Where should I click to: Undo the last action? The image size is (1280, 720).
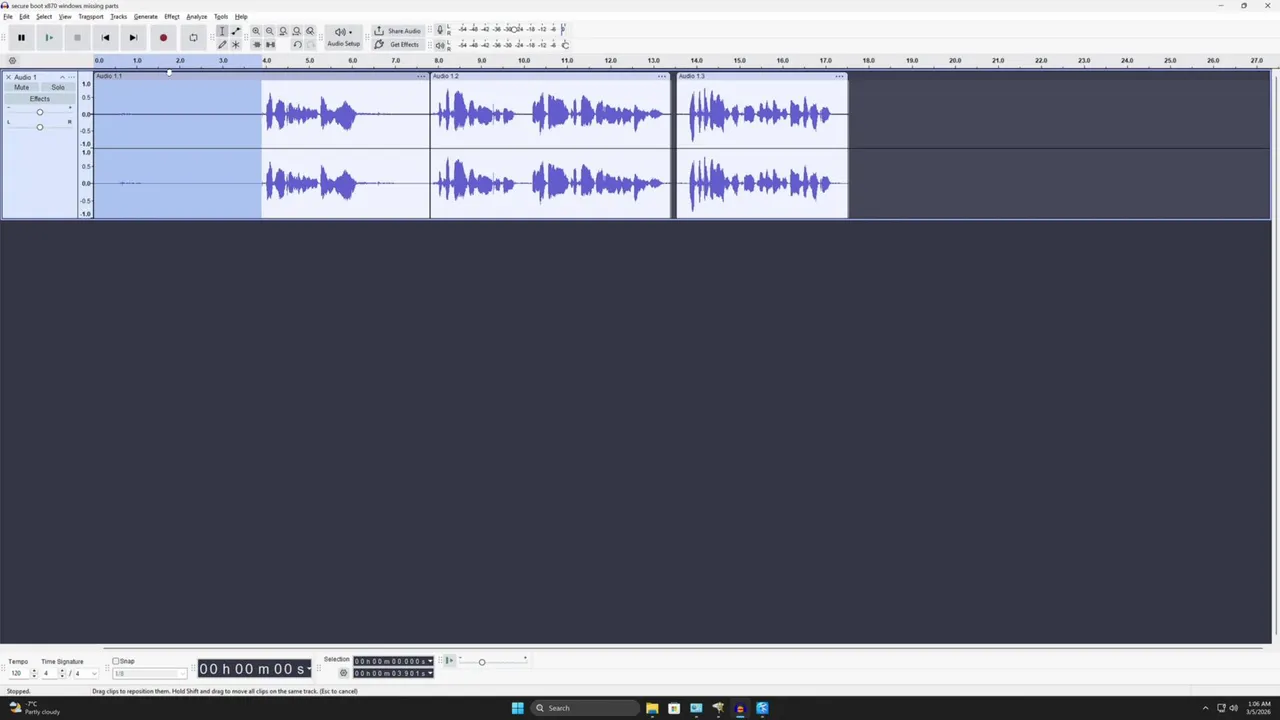click(x=297, y=44)
